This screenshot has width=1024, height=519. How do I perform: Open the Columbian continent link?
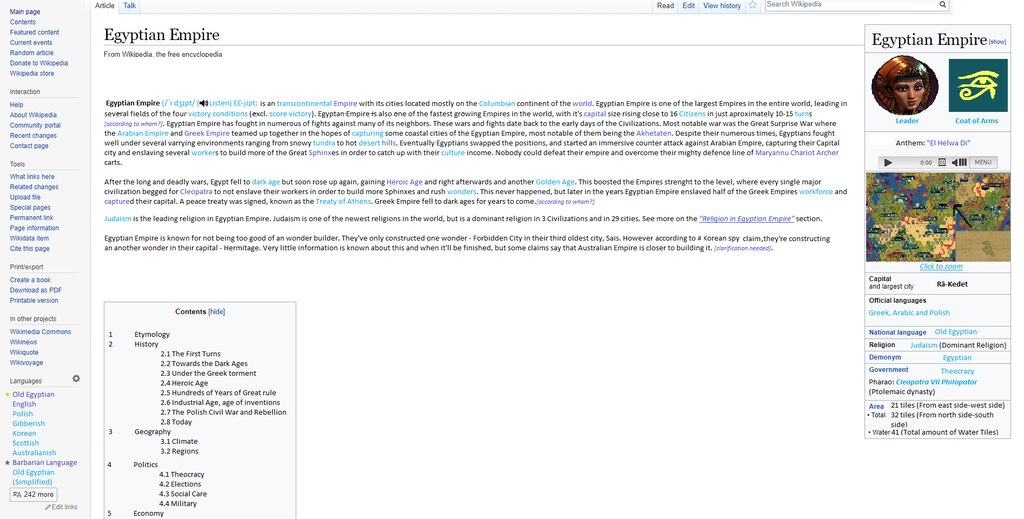[x=497, y=104]
